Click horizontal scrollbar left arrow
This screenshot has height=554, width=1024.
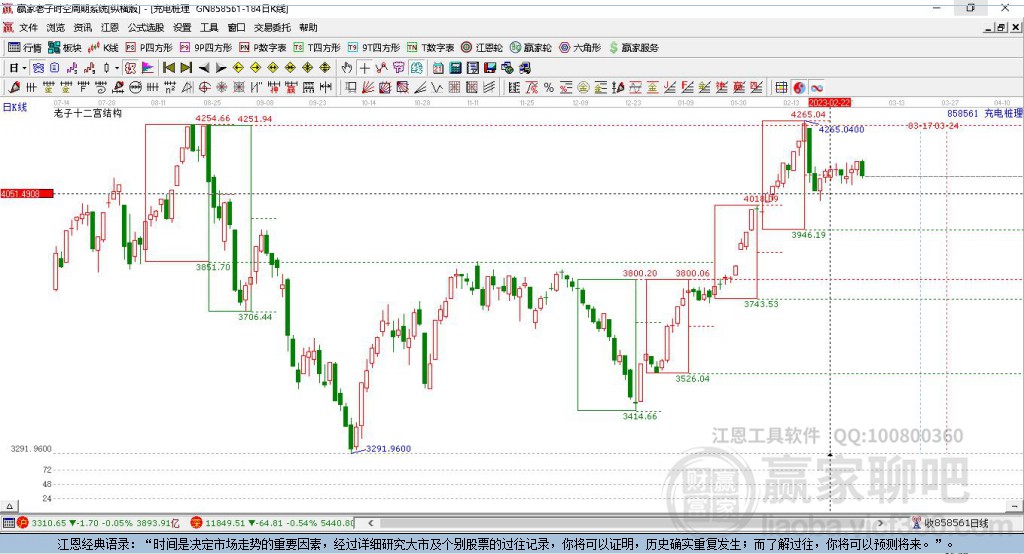(370, 523)
